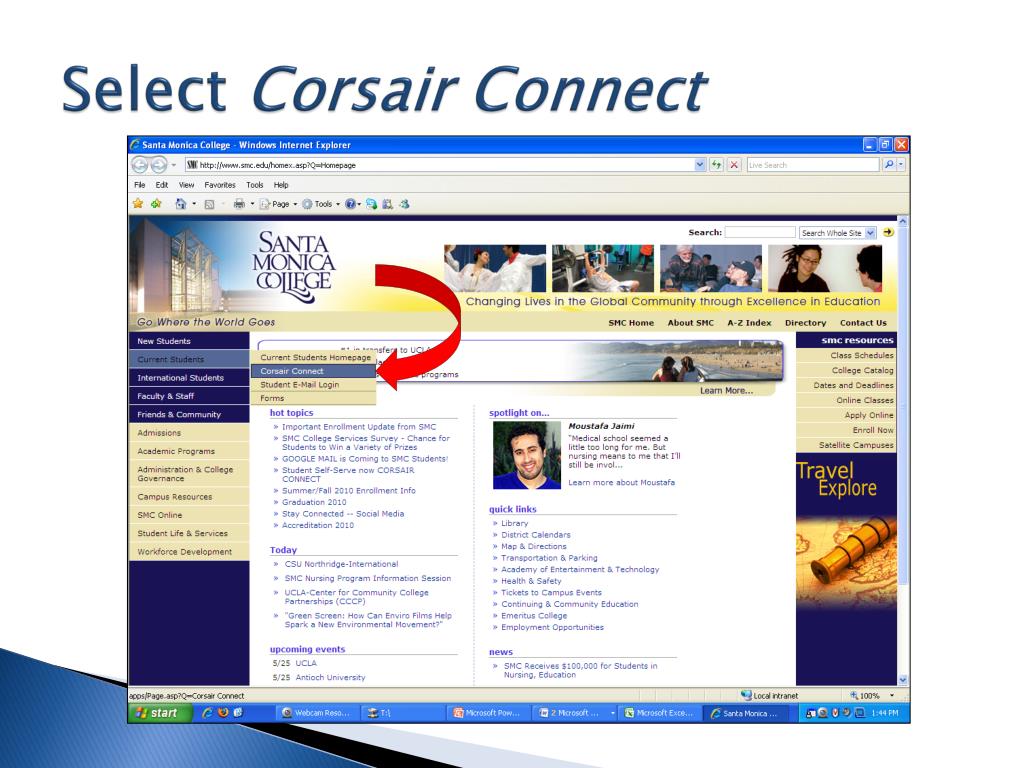1024x768 pixels.
Task: Open the View menu
Action: [x=186, y=185]
